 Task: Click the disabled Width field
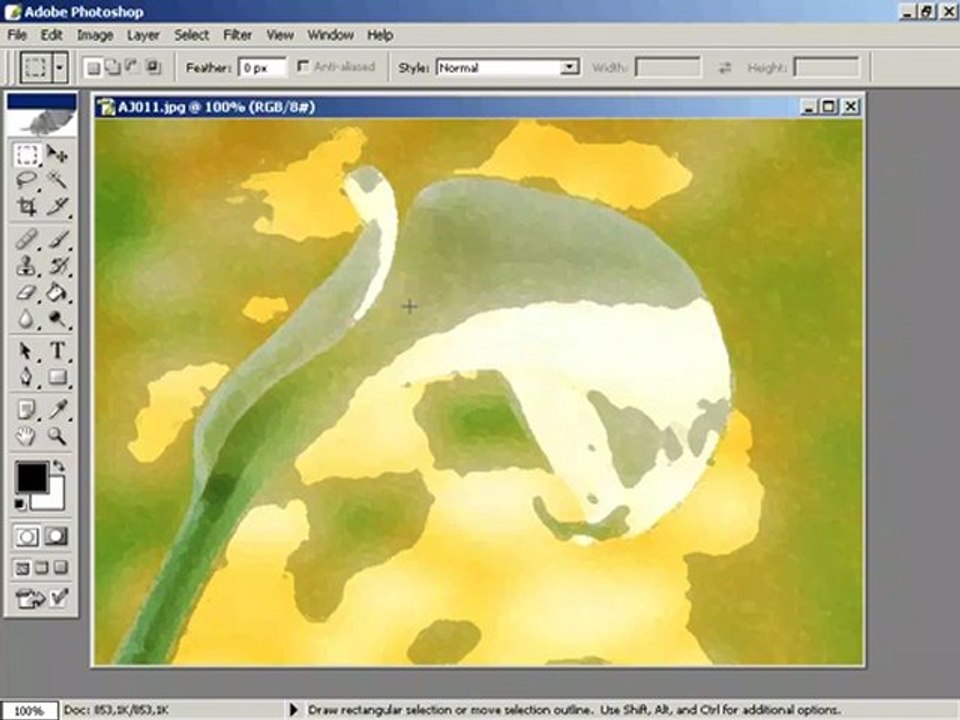(668, 67)
